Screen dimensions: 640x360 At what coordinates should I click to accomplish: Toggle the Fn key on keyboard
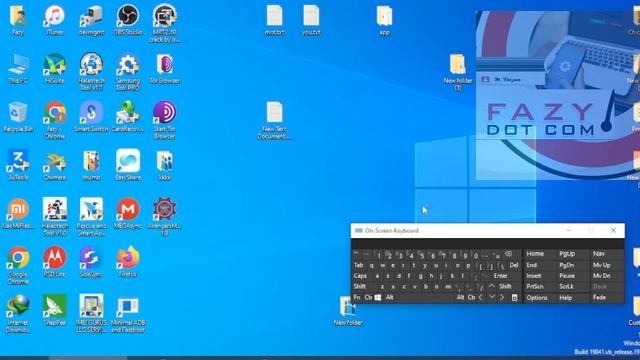point(357,297)
